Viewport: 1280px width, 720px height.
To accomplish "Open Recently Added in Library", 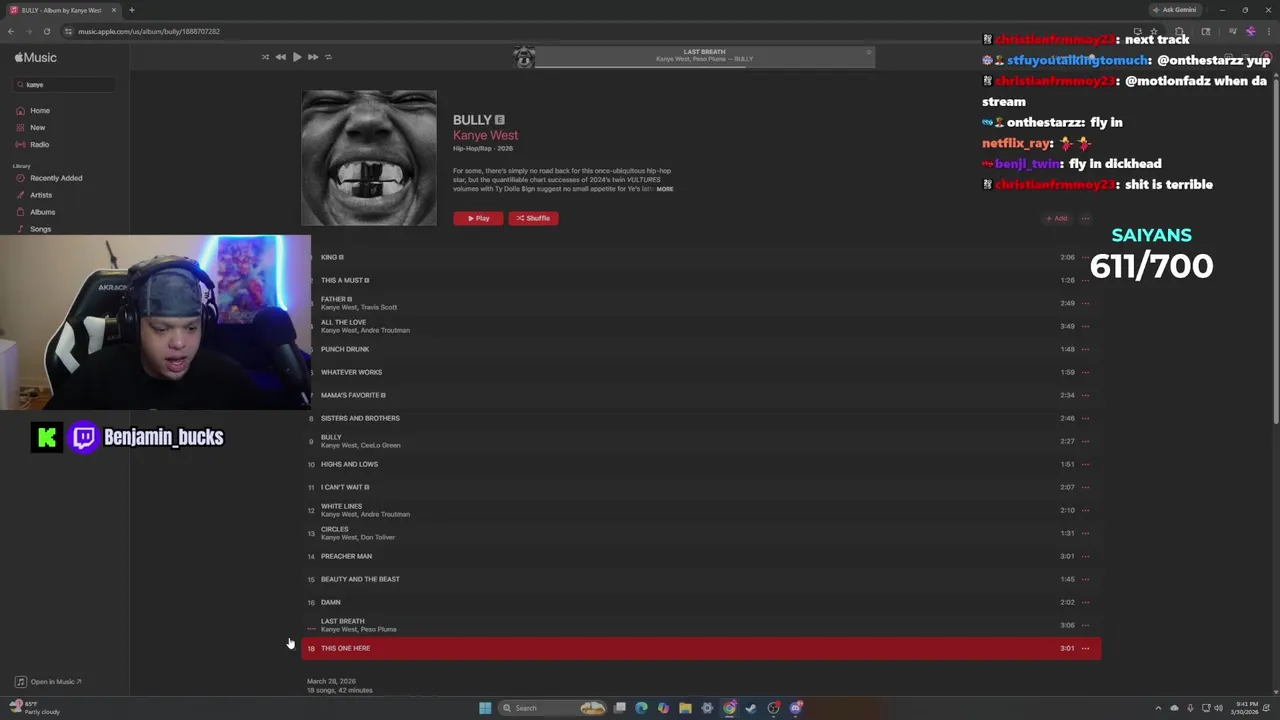I will 56,178.
